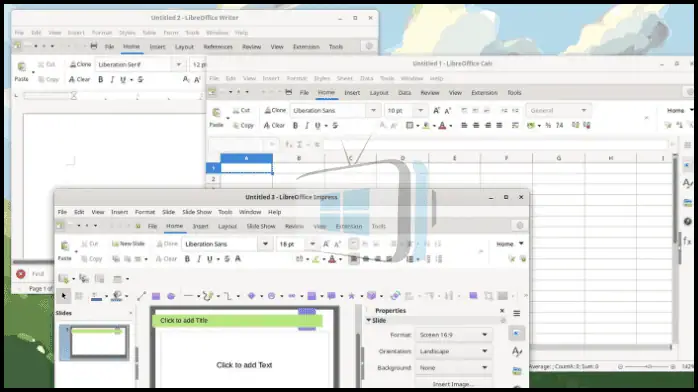
Task: Open Functions deck in Calc sidebar
Action: click(687, 241)
